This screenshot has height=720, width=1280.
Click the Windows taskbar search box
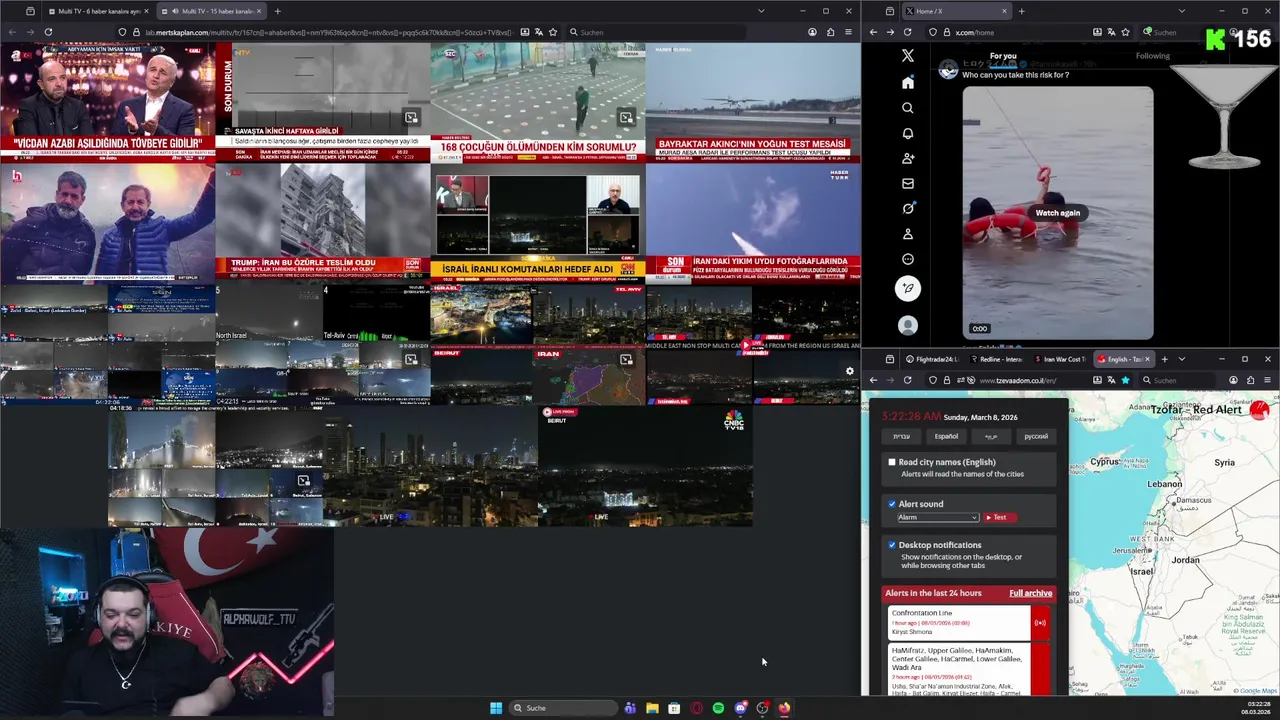(563, 708)
